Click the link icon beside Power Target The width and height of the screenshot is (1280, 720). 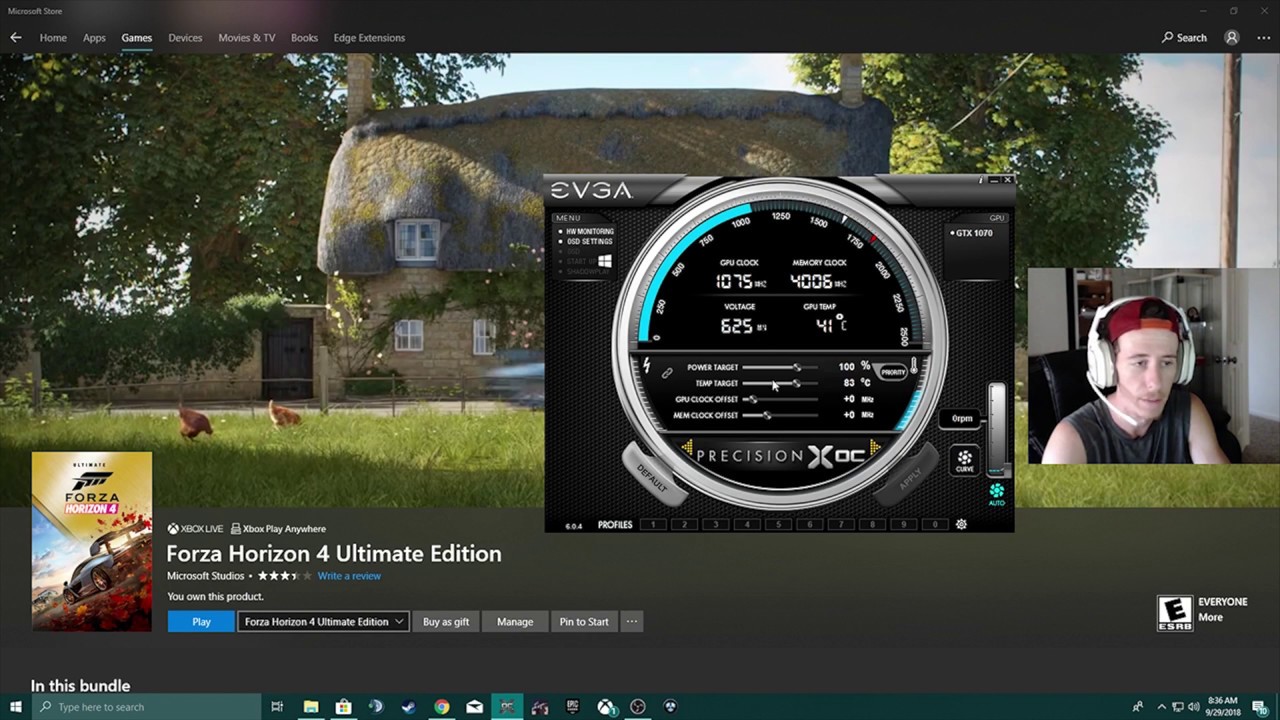coord(667,374)
